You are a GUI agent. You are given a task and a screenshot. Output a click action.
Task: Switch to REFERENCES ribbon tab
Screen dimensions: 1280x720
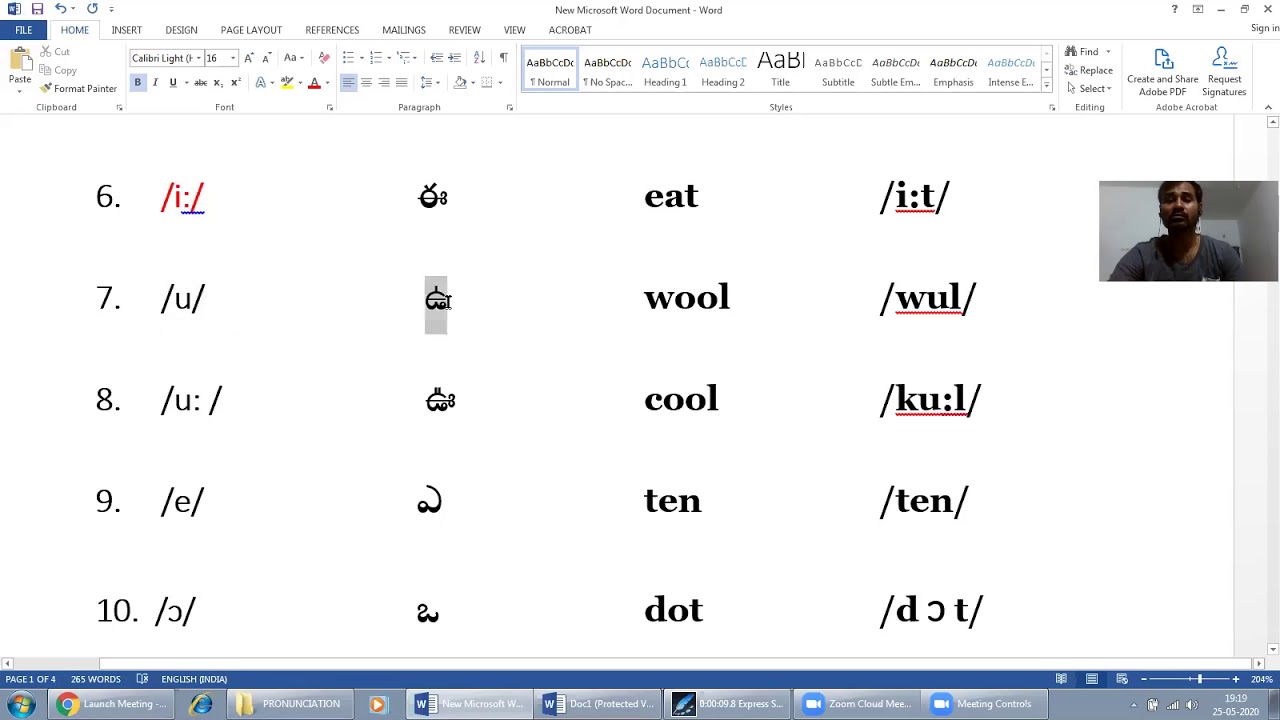click(x=332, y=30)
